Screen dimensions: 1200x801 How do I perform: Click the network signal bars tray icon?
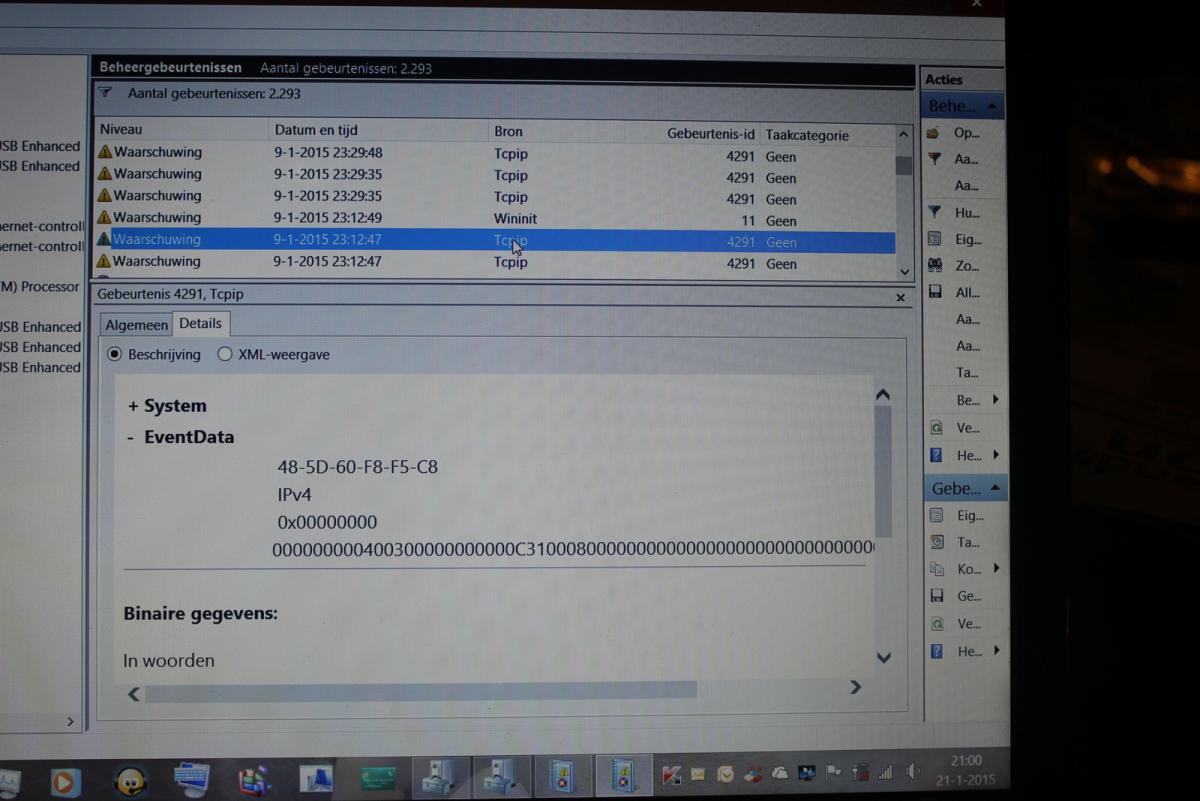886,772
